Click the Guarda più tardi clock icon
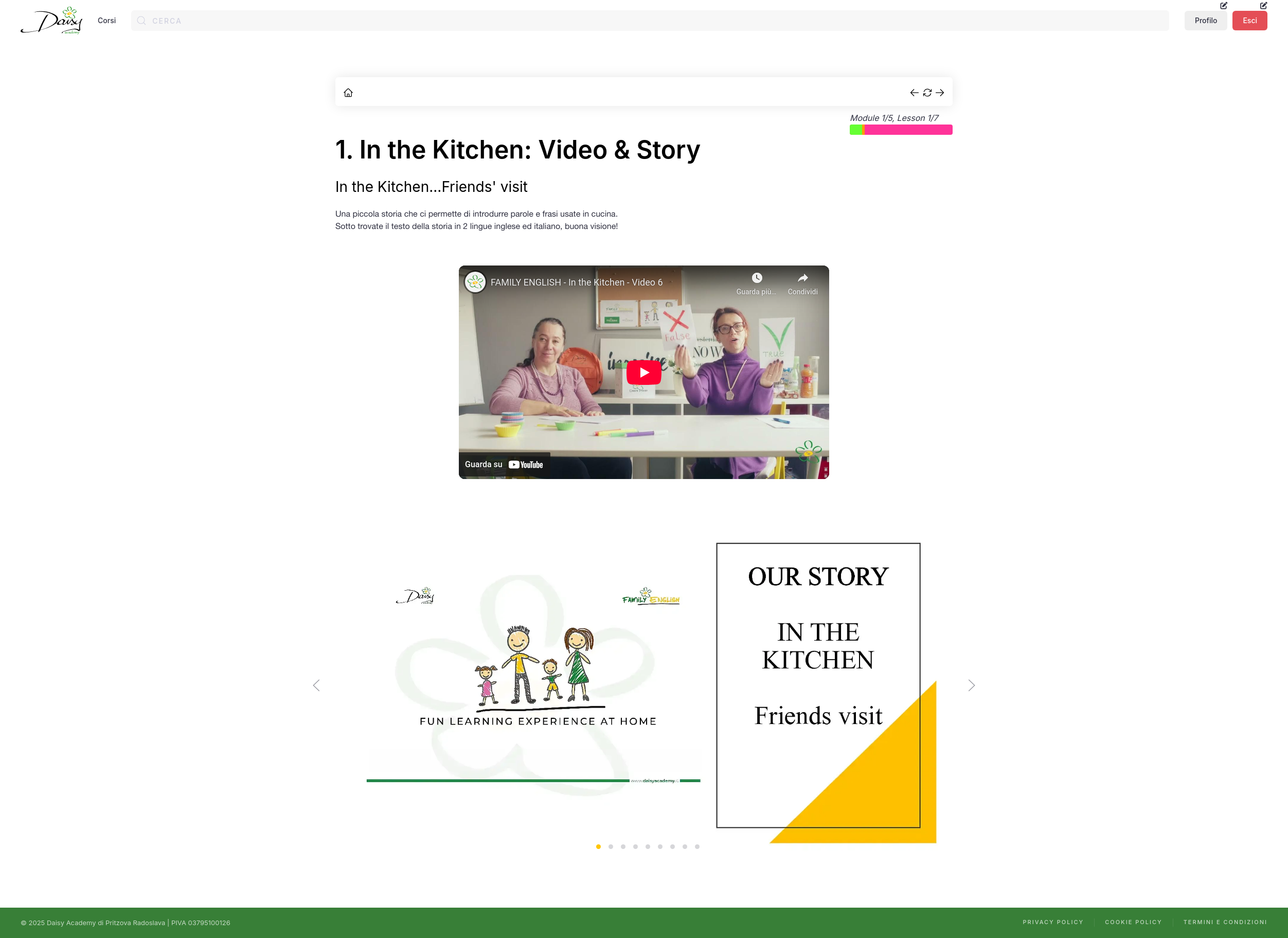 757,278
